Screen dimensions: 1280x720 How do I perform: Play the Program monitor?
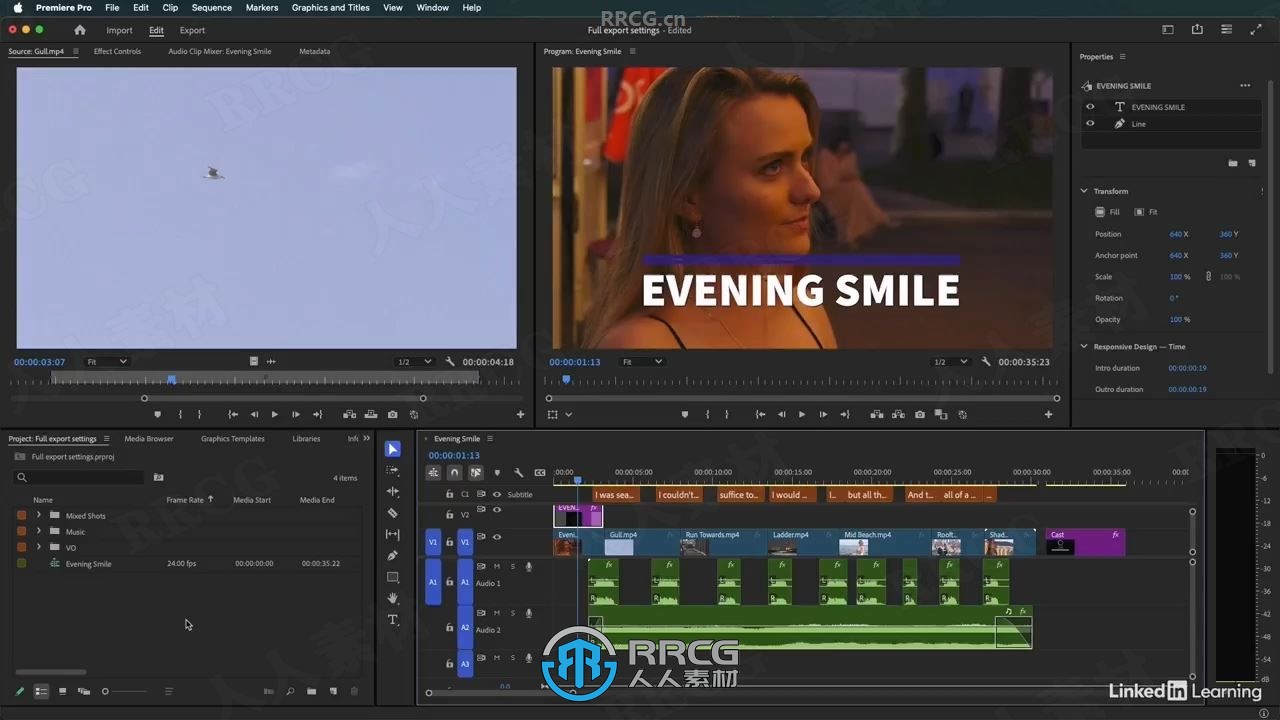coord(801,414)
